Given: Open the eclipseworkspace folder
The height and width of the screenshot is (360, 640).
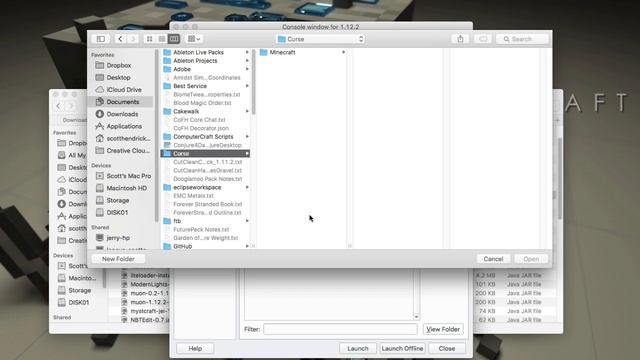Looking at the screenshot, I should pyautogui.click(x=197, y=187).
